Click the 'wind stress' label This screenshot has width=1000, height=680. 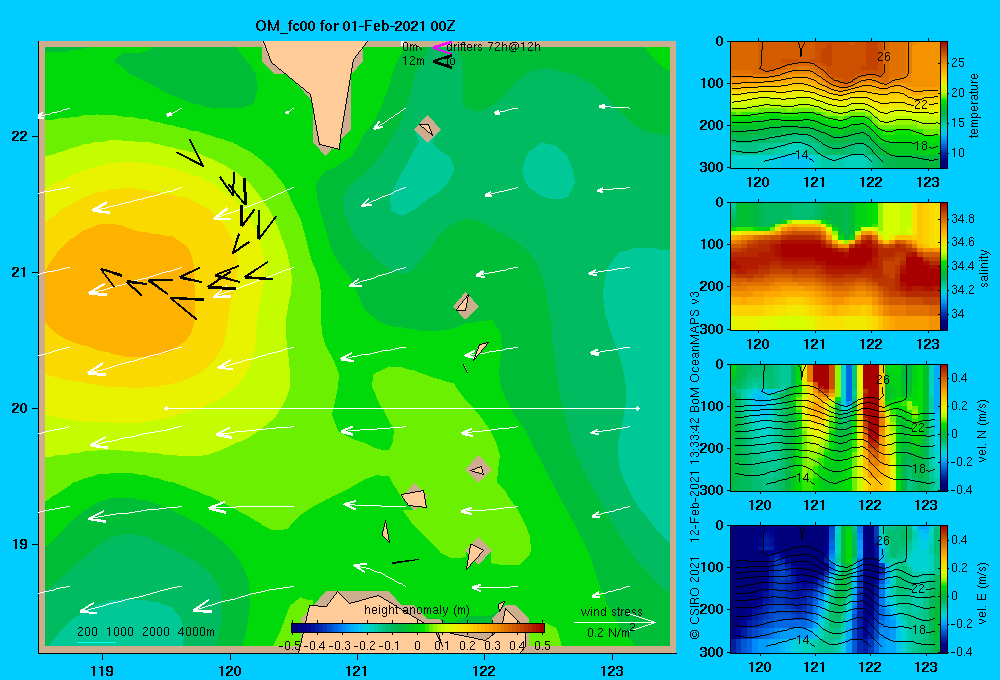[x=612, y=611]
